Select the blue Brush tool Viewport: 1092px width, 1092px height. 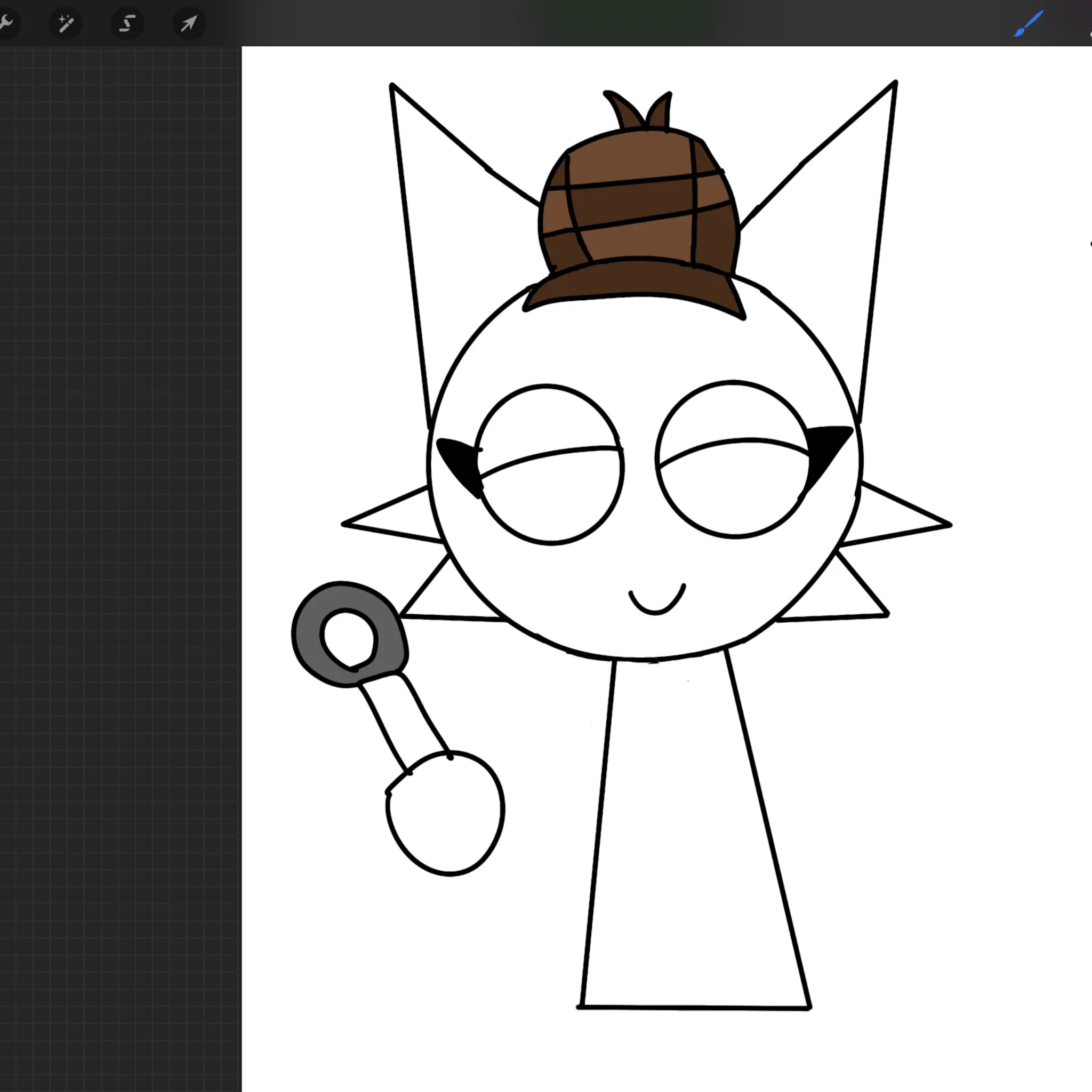(x=1028, y=24)
